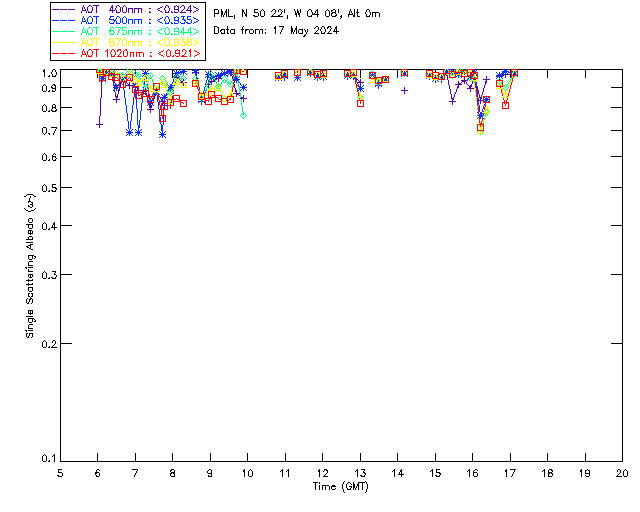The image size is (640, 512).
Task: Click the 0.4 y-axis tick label
Action: [x=49, y=226]
